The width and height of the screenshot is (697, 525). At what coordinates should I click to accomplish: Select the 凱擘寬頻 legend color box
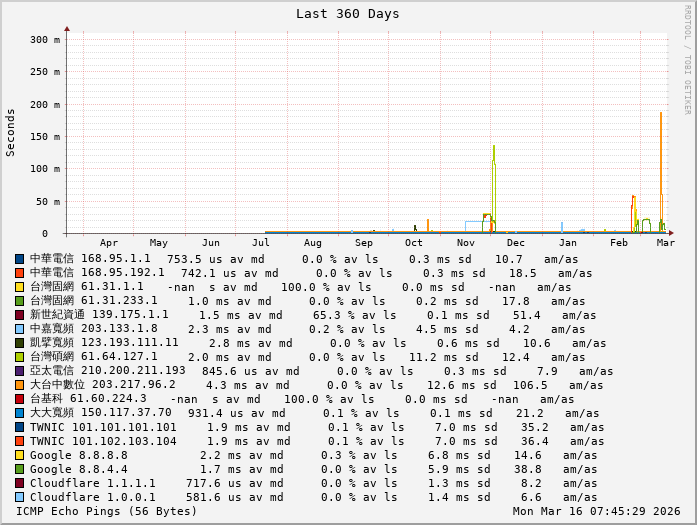[x=20, y=343]
